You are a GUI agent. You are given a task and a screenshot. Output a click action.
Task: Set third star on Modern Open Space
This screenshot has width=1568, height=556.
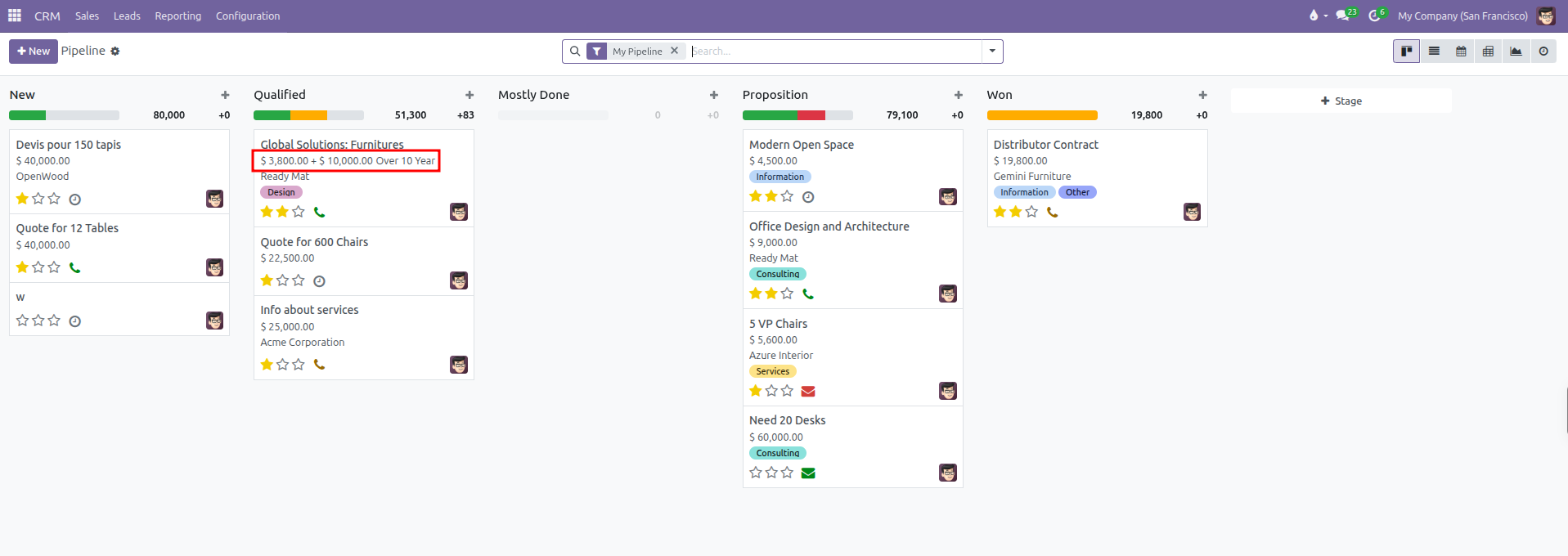pyautogui.click(x=787, y=196)
